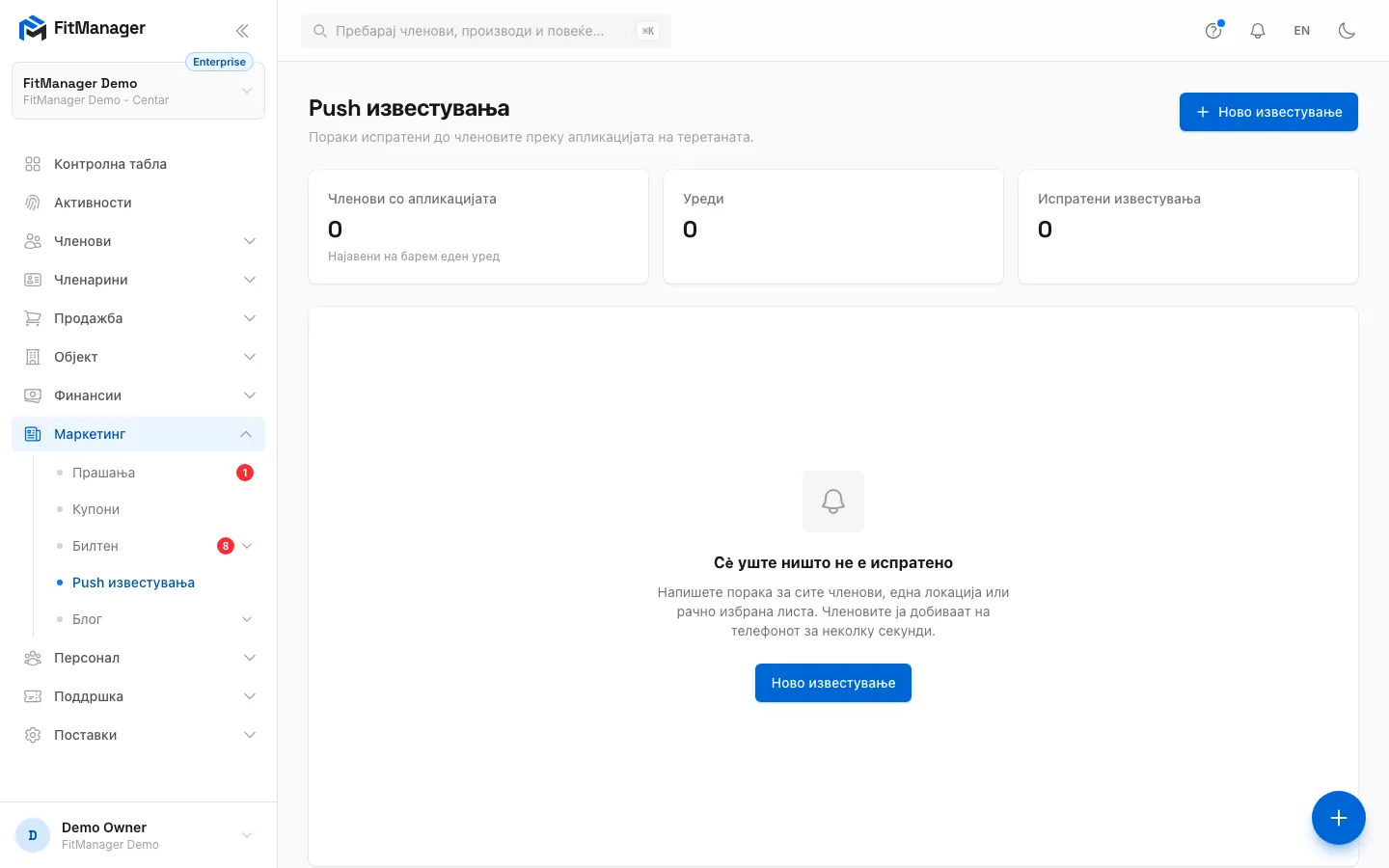The image size is (1389, 868).
Task: Click the Членови со апликацијата card
Action: coord(478,227)
